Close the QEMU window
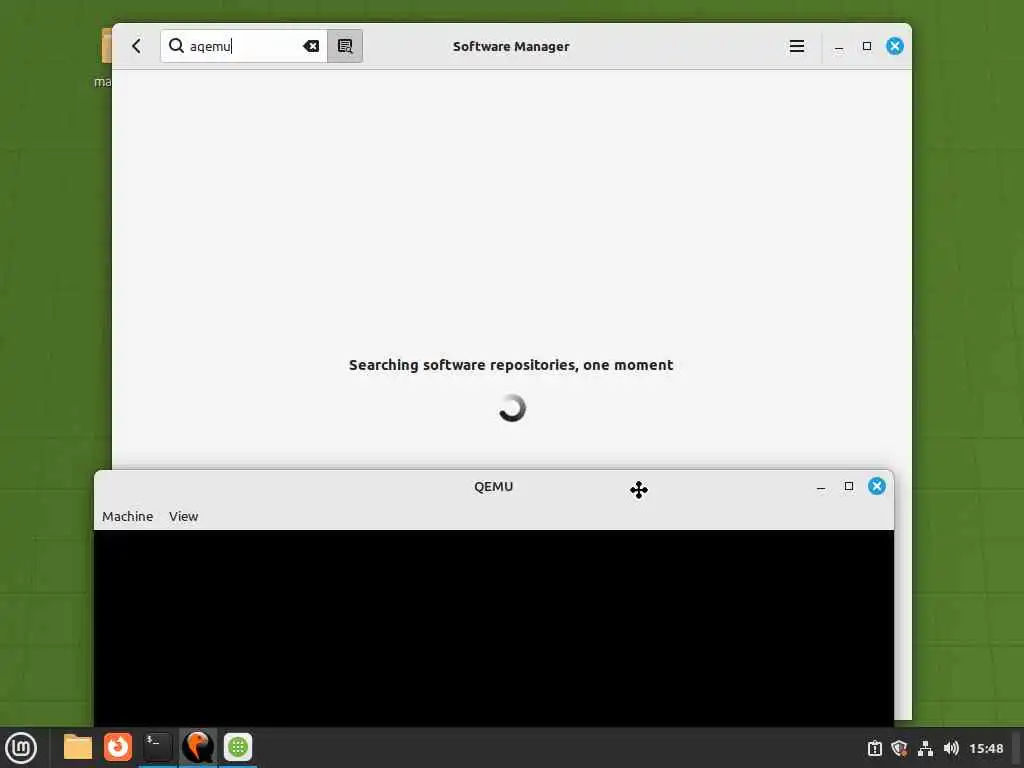 876,486
